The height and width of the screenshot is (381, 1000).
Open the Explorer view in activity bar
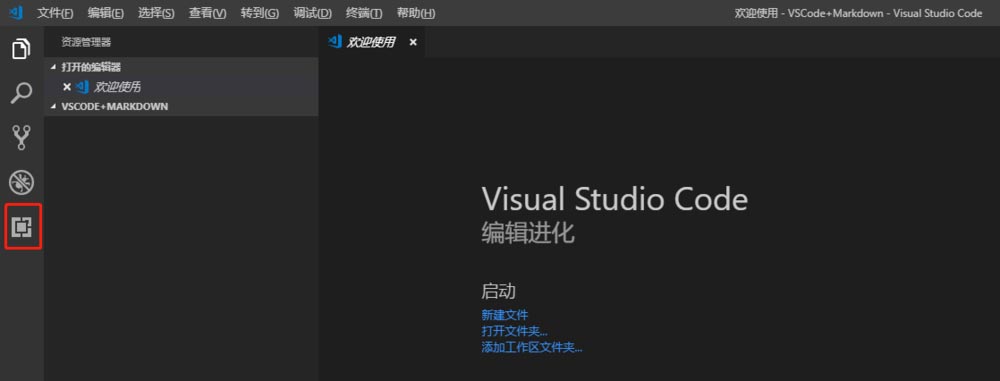(22, 49)
